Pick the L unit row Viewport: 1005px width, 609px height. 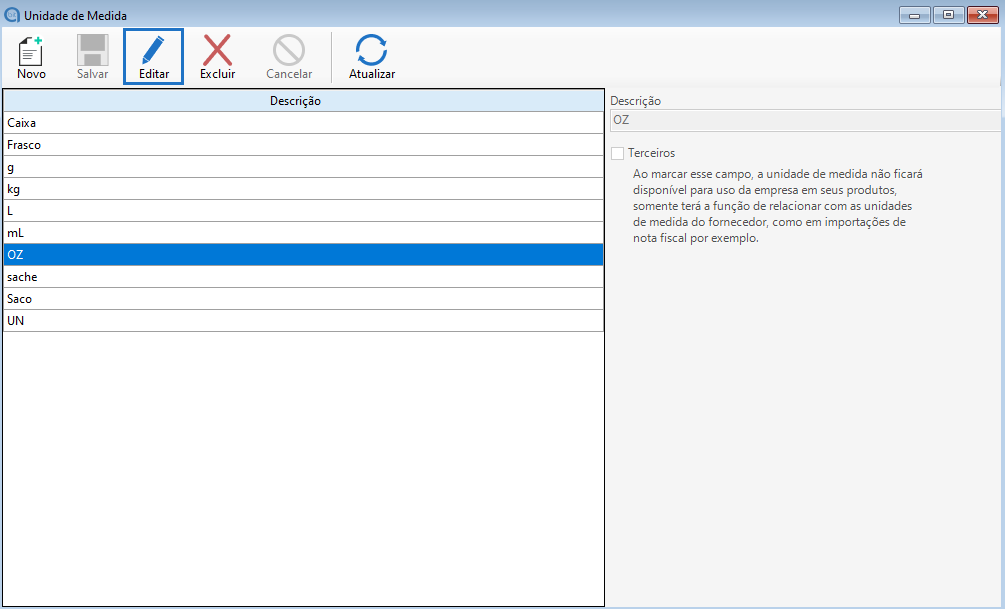[303, 211]
